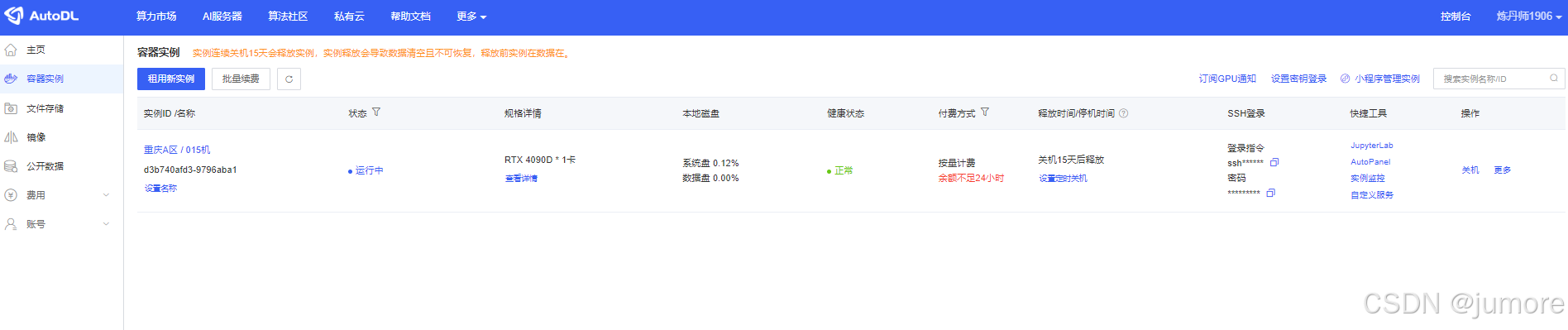Click the 设置名称 link
Image resolution: width=1568 pixels, height=330 pixels.
160,189
